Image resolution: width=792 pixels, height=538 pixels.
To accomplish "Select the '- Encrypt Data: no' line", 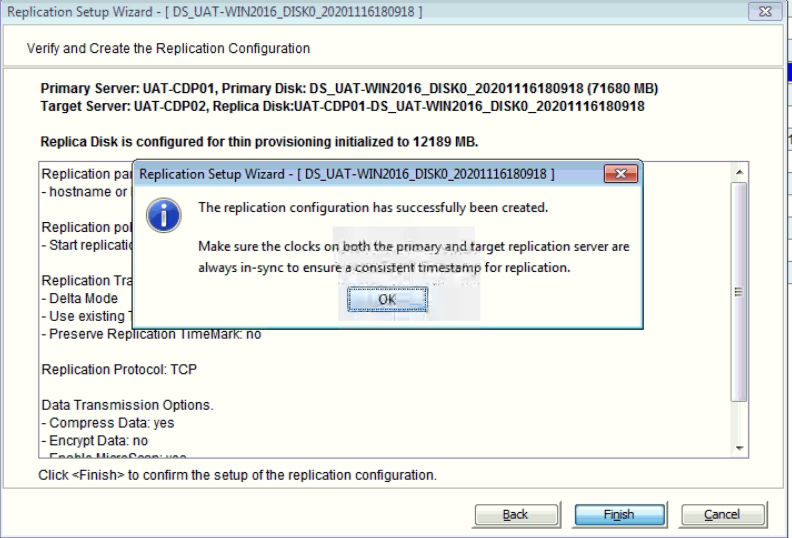I will [95, 441].
